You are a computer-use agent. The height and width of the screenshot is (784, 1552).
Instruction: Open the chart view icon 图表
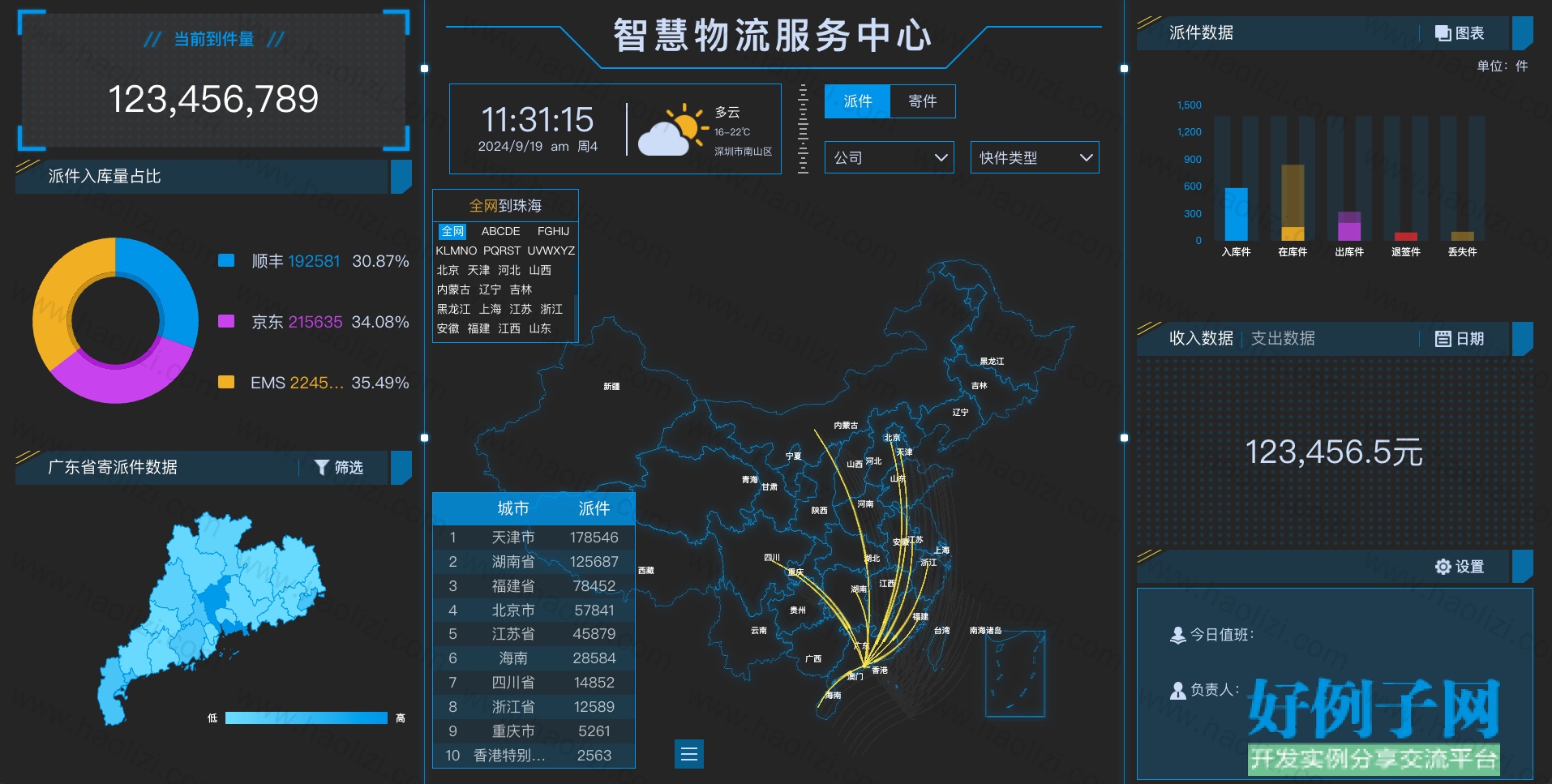coord(1443,33)
